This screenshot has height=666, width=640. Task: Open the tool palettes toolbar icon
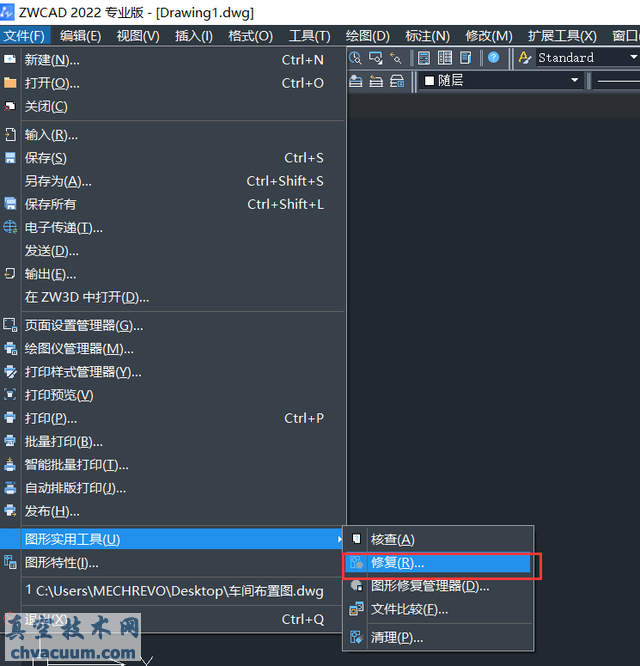[x=466, y=58]
